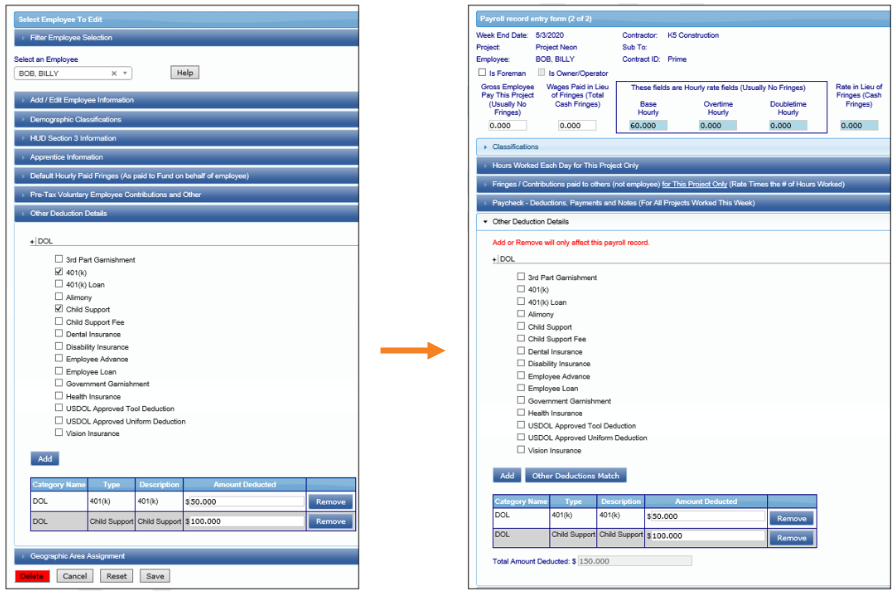The image size is (895, 593).
Task: Toggle the Is Owner/Operator checkbox
Action: [x=542, y=72]
